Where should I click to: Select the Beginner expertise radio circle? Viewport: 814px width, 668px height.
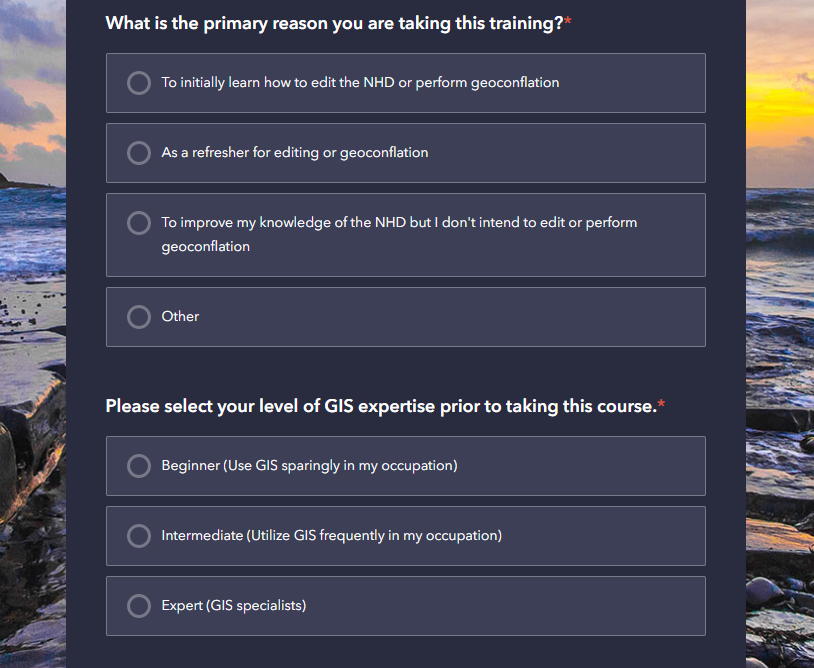pyautogui.click(x=139, y=466)
